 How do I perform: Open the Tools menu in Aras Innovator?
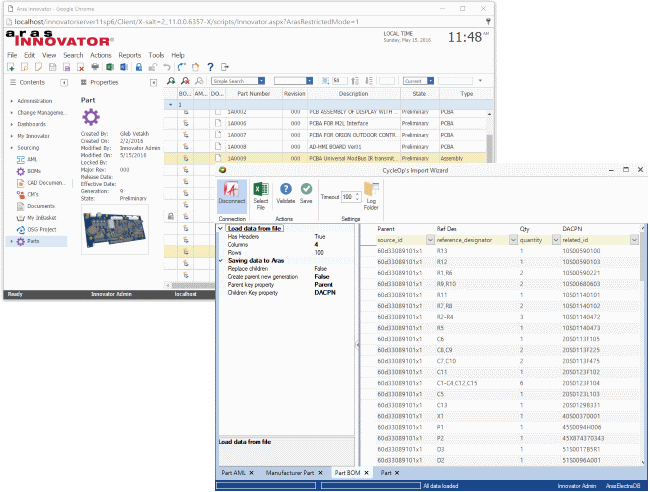156,55
